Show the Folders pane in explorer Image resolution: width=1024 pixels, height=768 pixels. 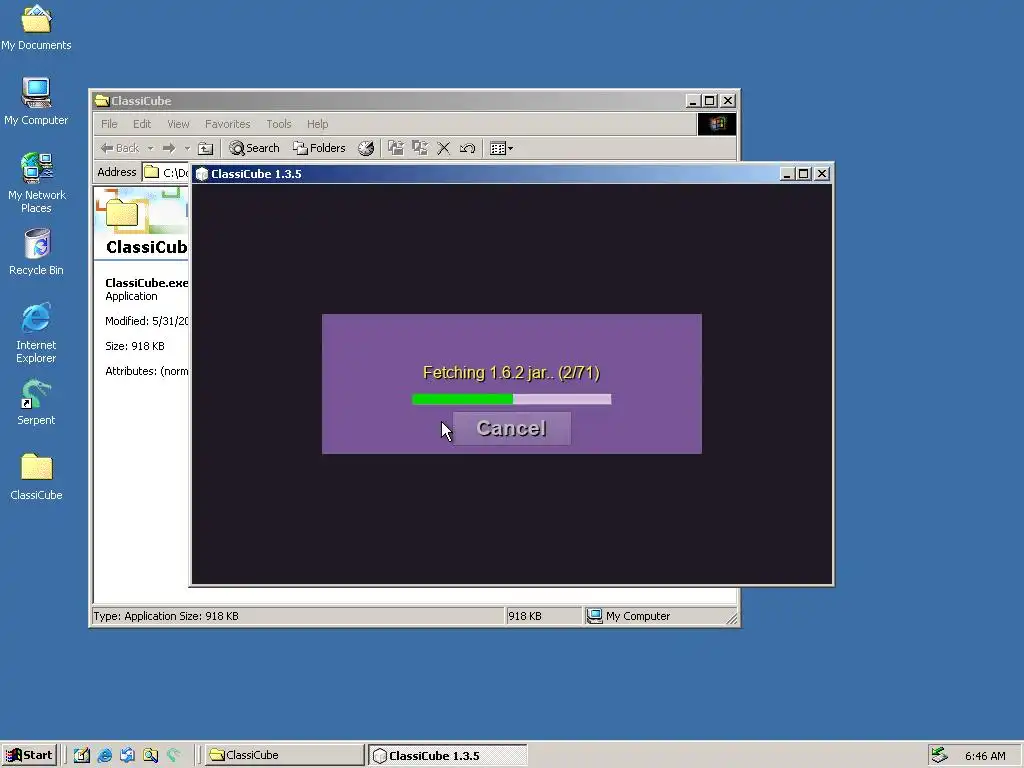(x=319, y=148)
